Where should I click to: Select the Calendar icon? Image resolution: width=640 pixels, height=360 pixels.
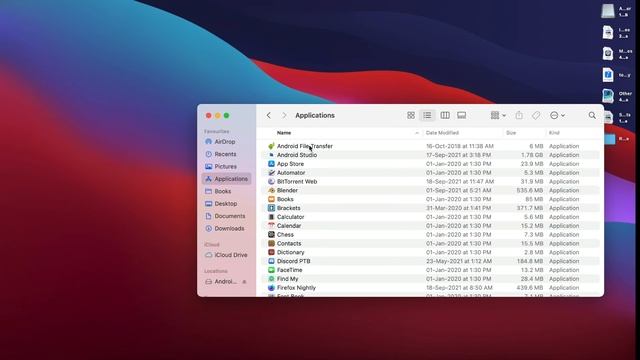pos(271,226)
